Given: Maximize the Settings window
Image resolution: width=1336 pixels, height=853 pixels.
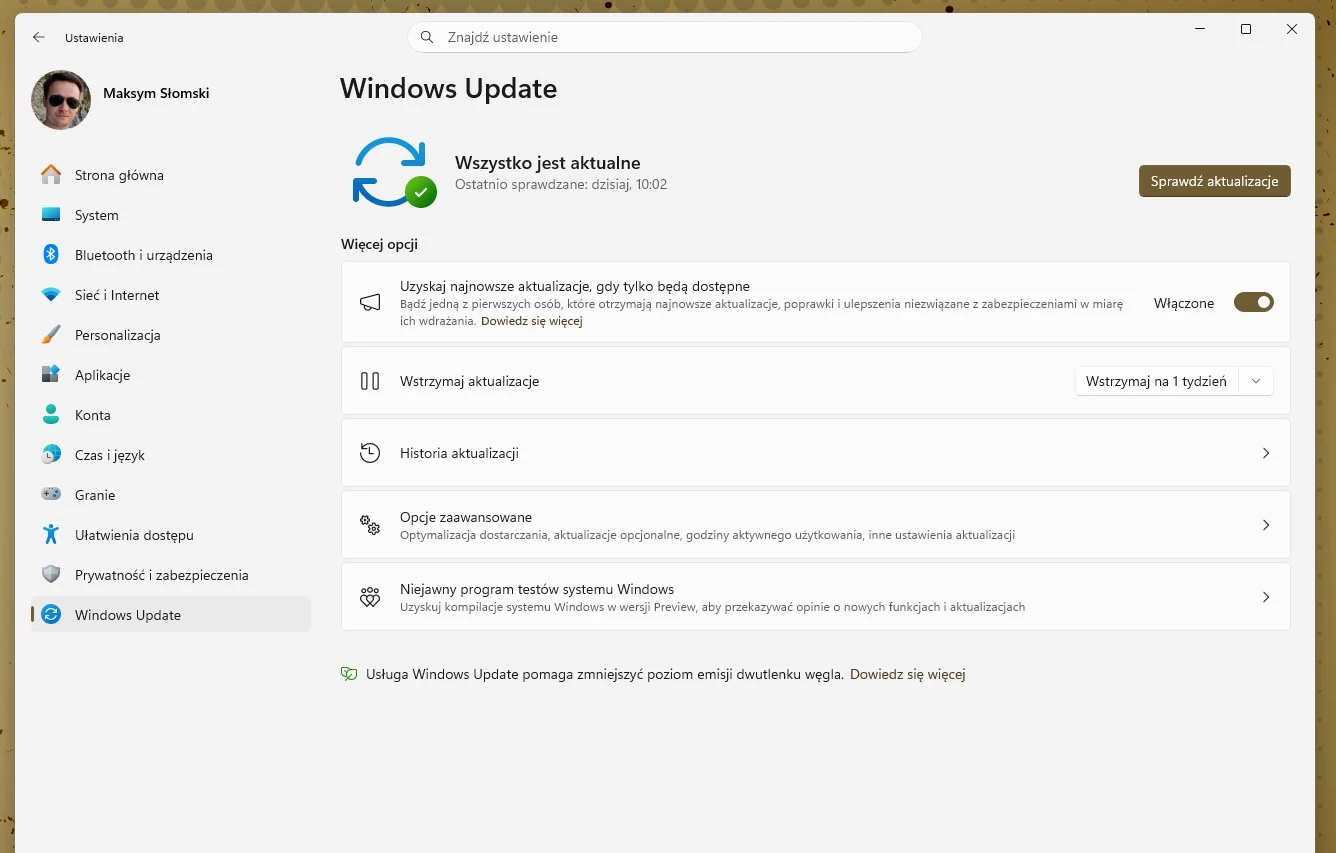Looking at the screenshot, I should click(1246, 30).
